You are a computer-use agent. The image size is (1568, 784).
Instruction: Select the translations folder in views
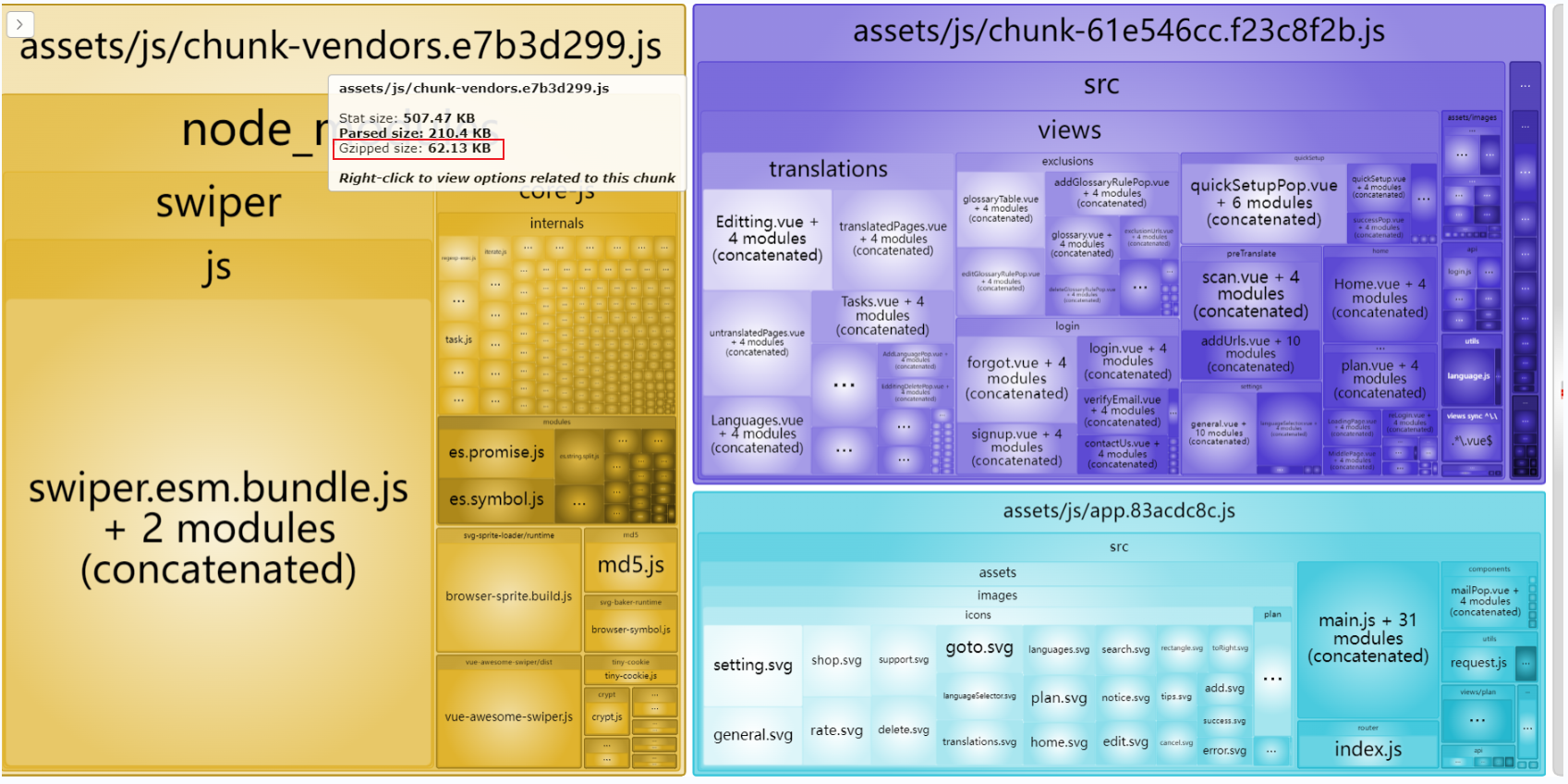click(x=828, y=169)
